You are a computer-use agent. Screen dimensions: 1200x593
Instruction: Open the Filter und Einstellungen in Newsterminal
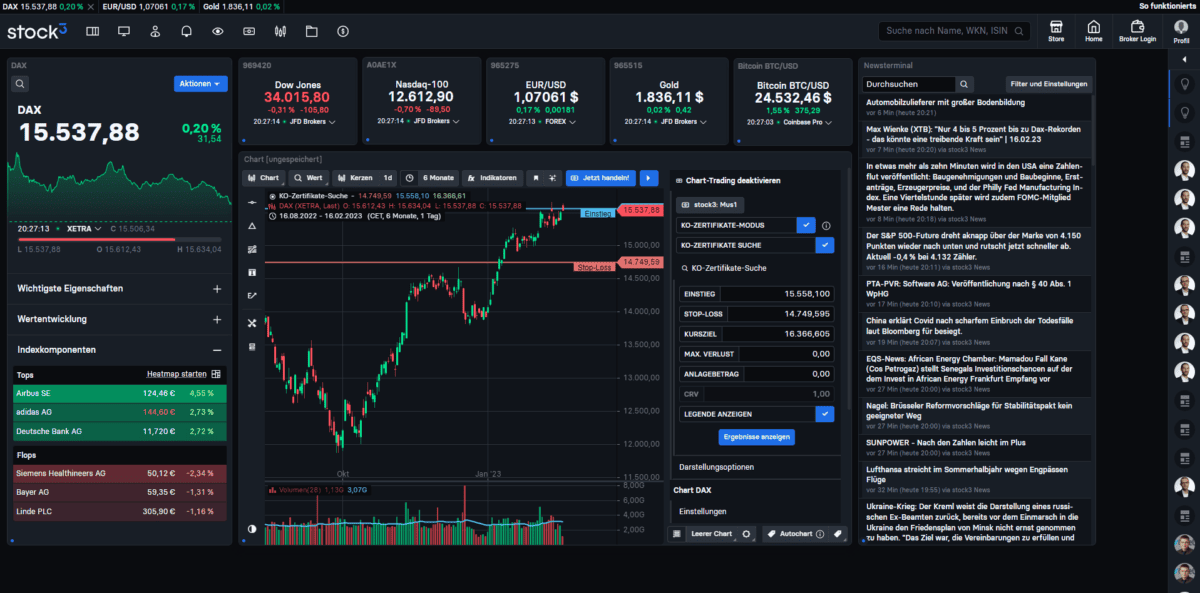click(1048, 83)
